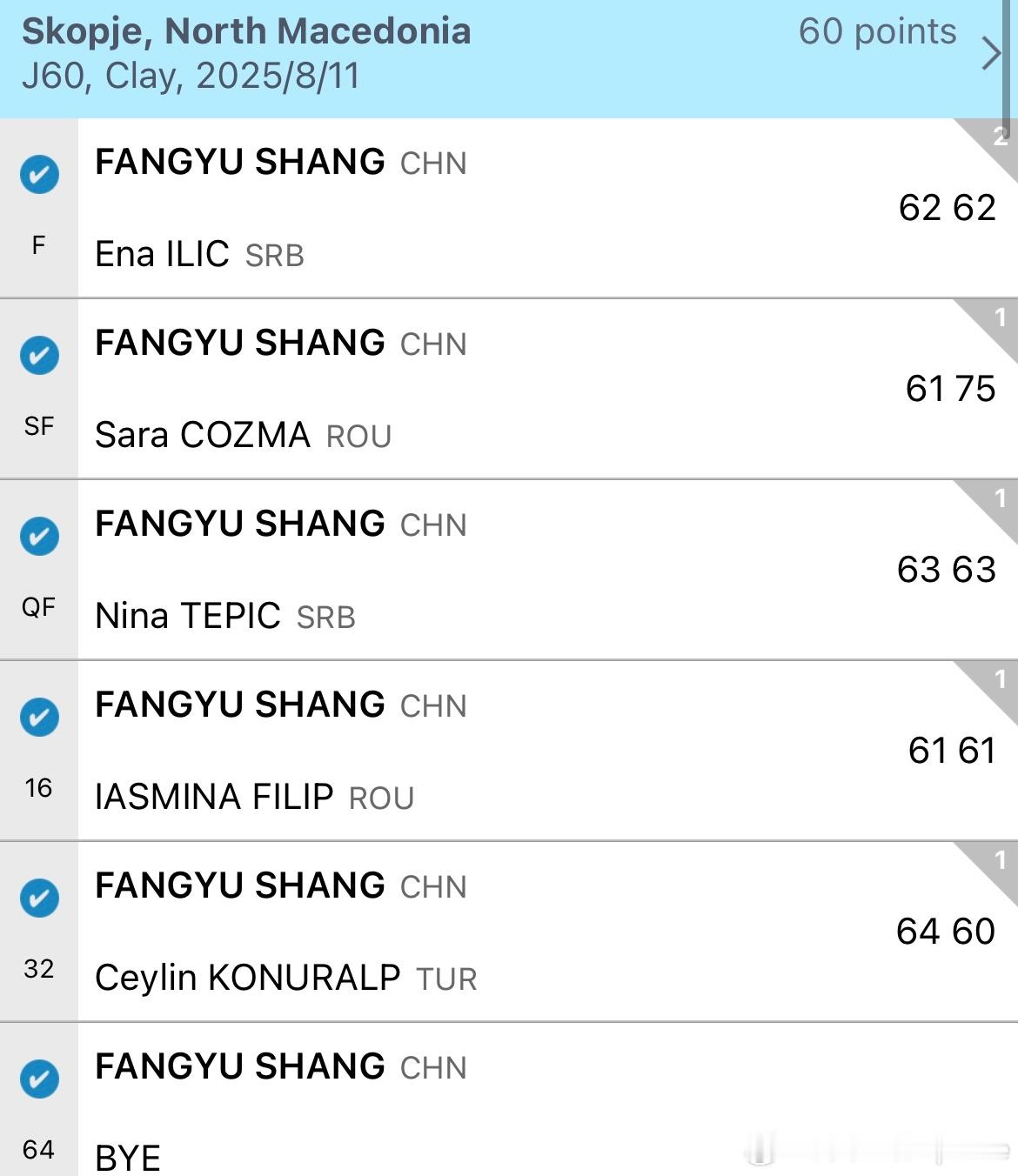Click corner badge 1 on Ceylin KONURALP row
The width and height of the screenshot is (1018, 1176).
[995, 863]
